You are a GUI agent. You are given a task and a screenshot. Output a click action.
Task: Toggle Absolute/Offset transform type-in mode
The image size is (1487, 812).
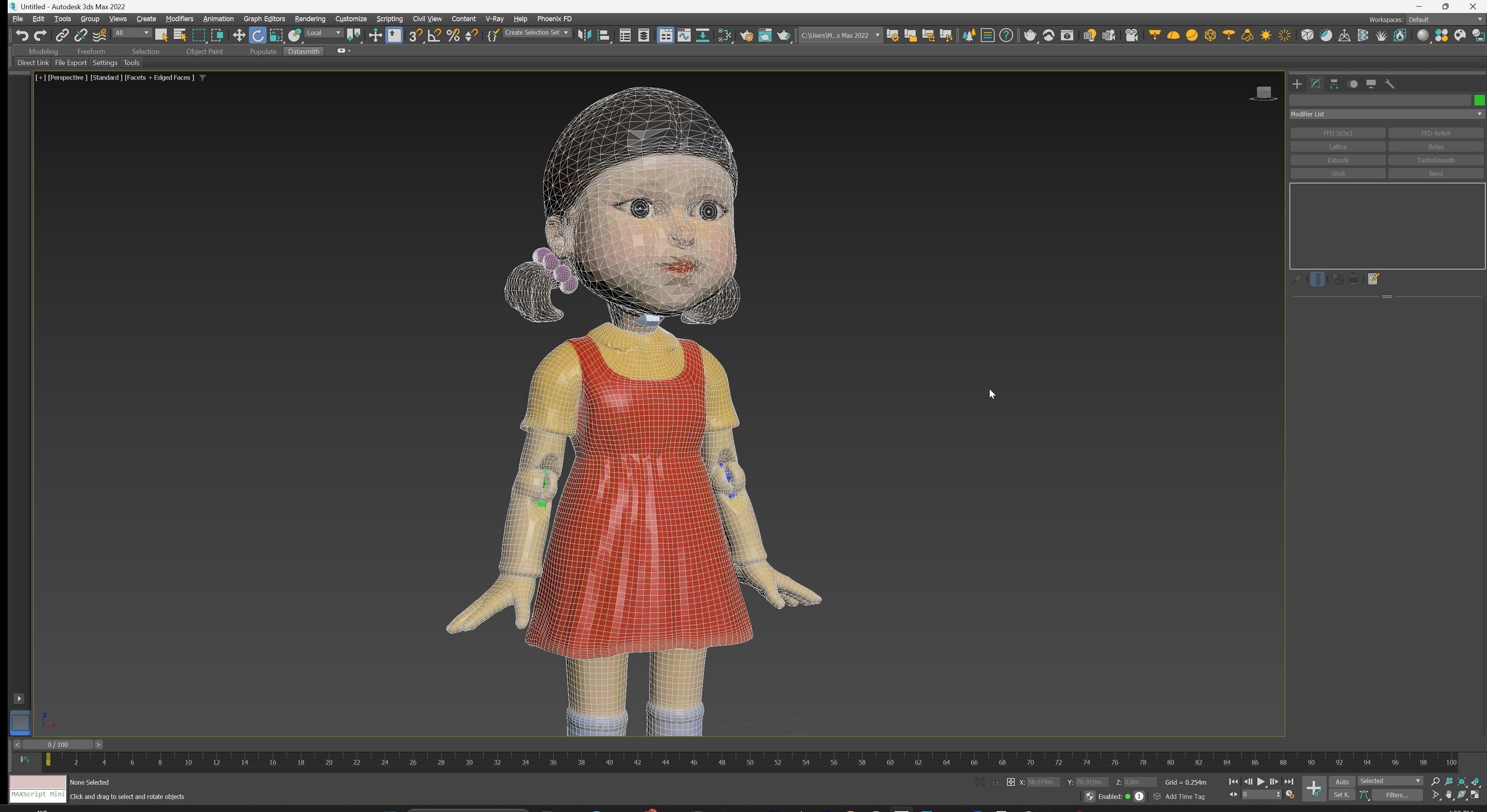(1010, 783)
